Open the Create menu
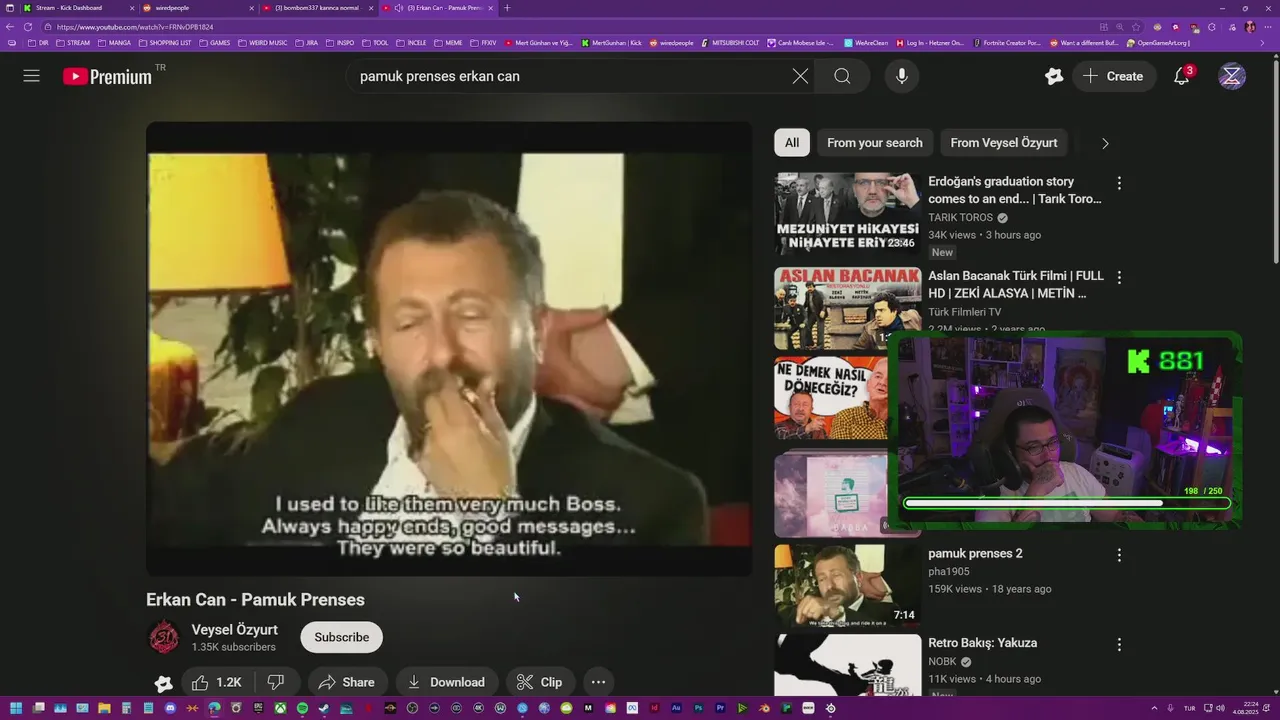Image resolution: width=1280 pixels, height=720 pixels. coord(1113,76)
